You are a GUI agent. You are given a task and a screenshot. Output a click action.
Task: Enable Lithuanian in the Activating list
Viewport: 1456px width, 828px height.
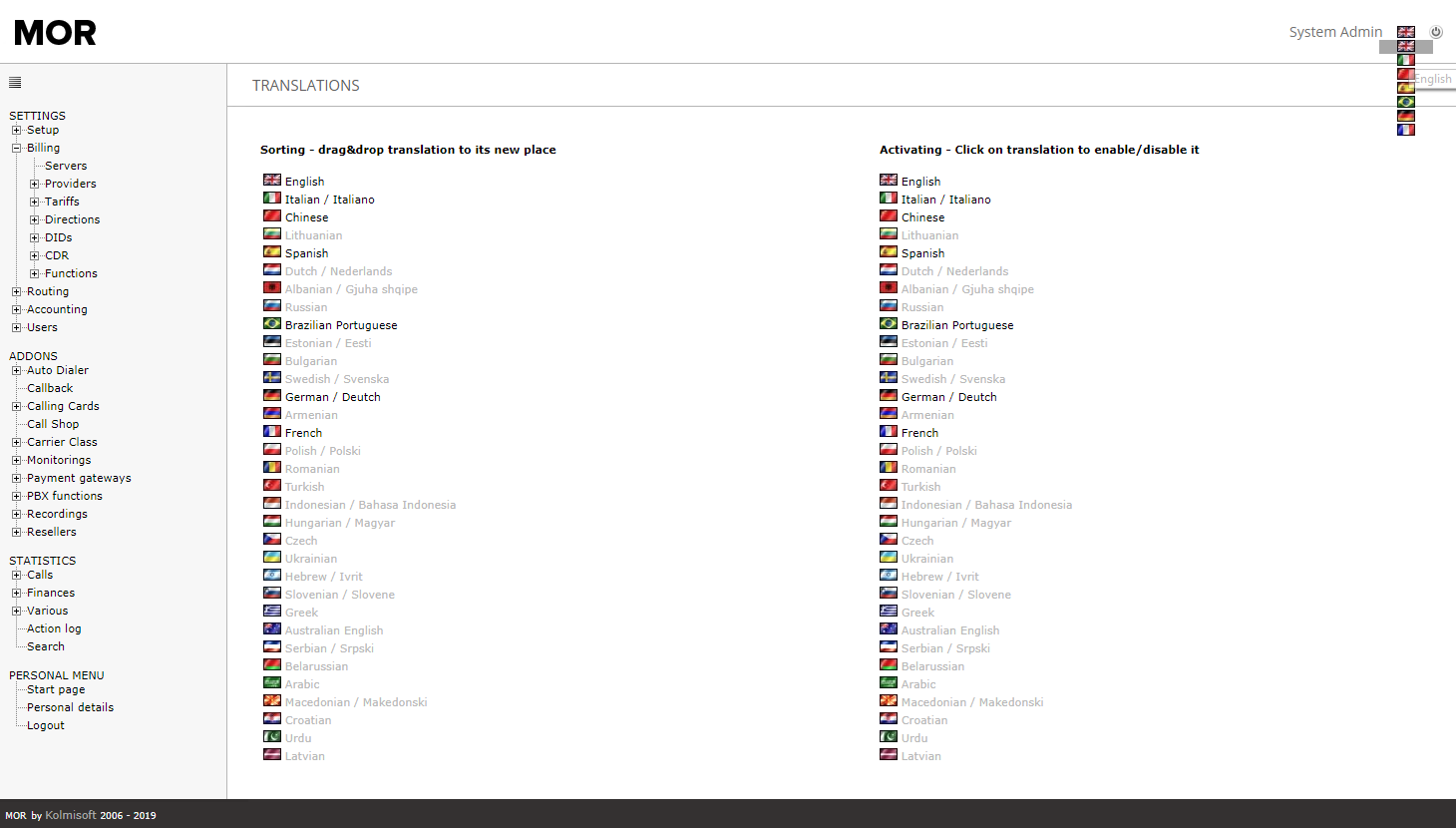pyautogui.click(x=928, y=235)
